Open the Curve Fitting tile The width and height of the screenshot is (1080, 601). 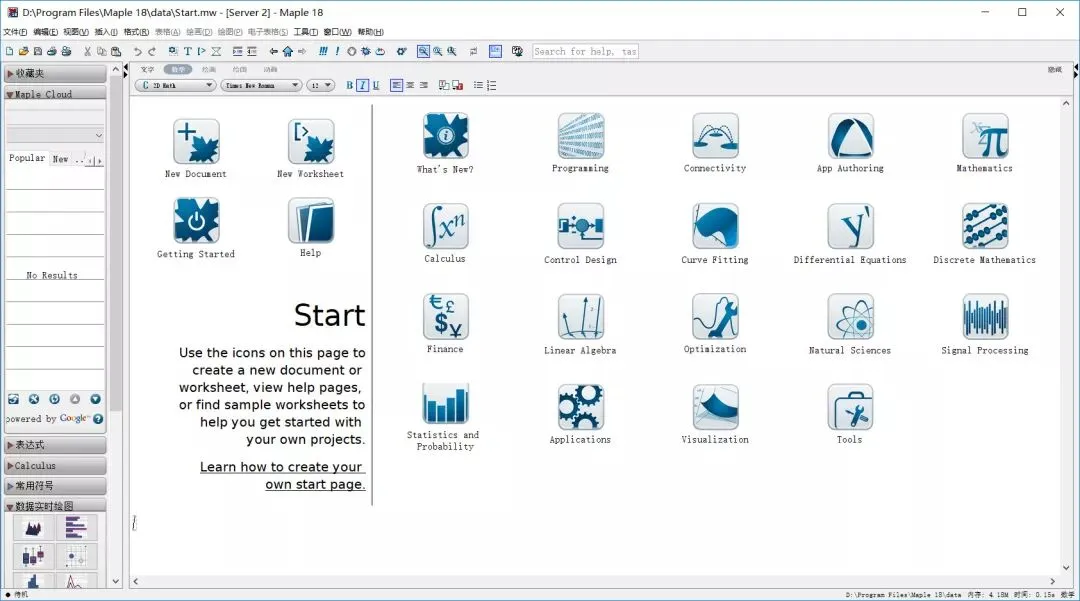tap(715, 226)
